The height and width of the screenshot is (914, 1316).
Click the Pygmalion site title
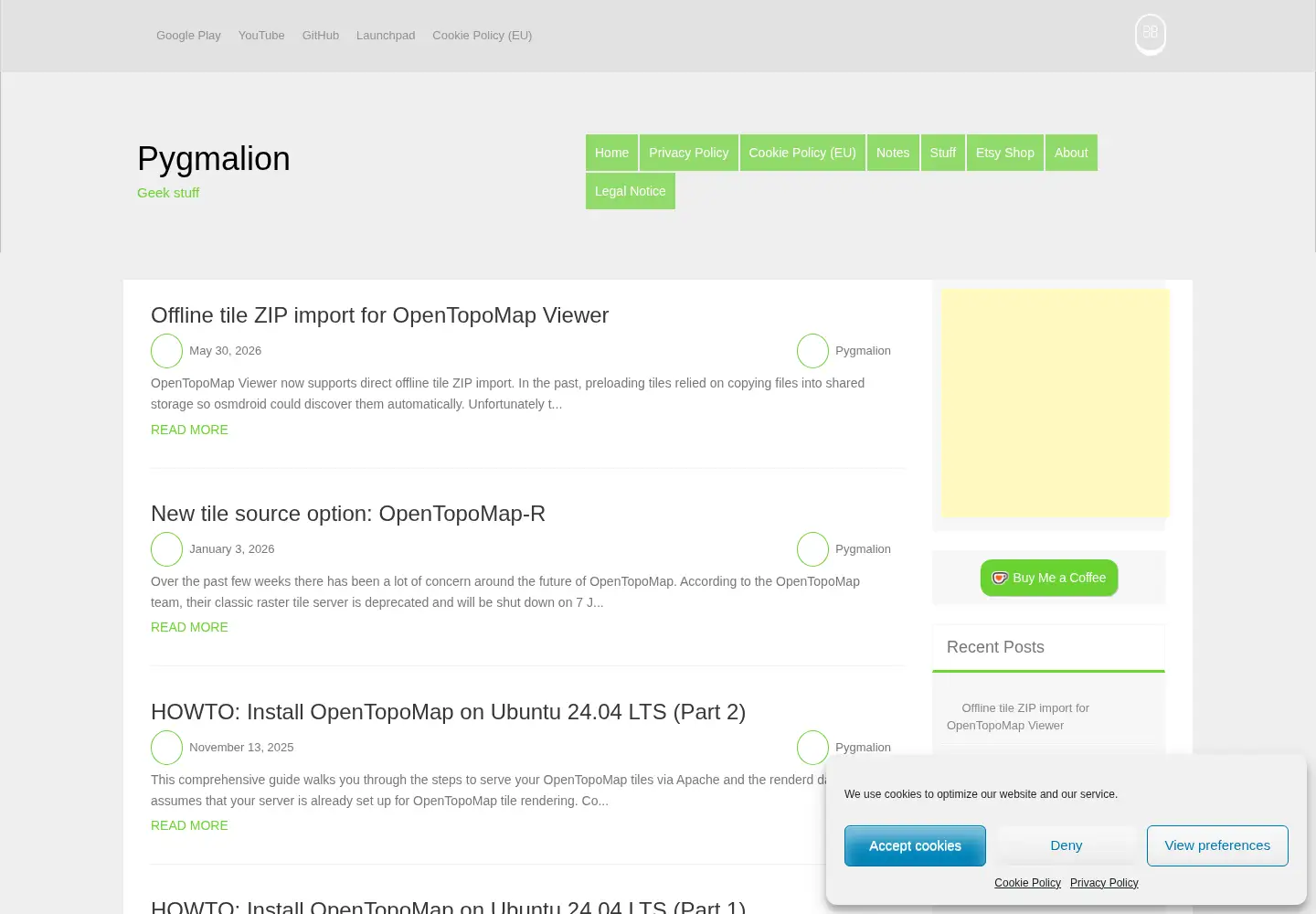point(214,159)
